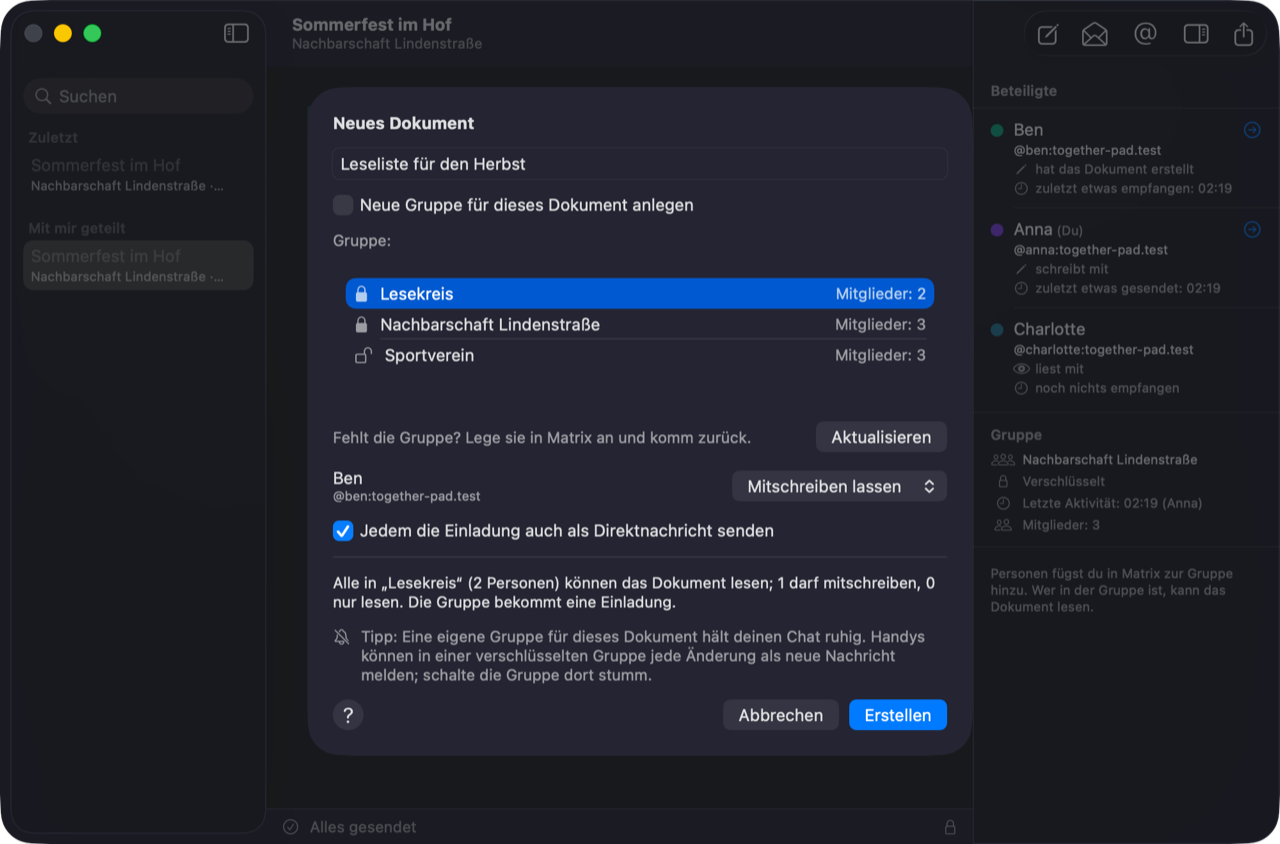Screen dimensions: 1280x844
Task: Click the "Alles gesendet" status text
Action: (363, 827)
